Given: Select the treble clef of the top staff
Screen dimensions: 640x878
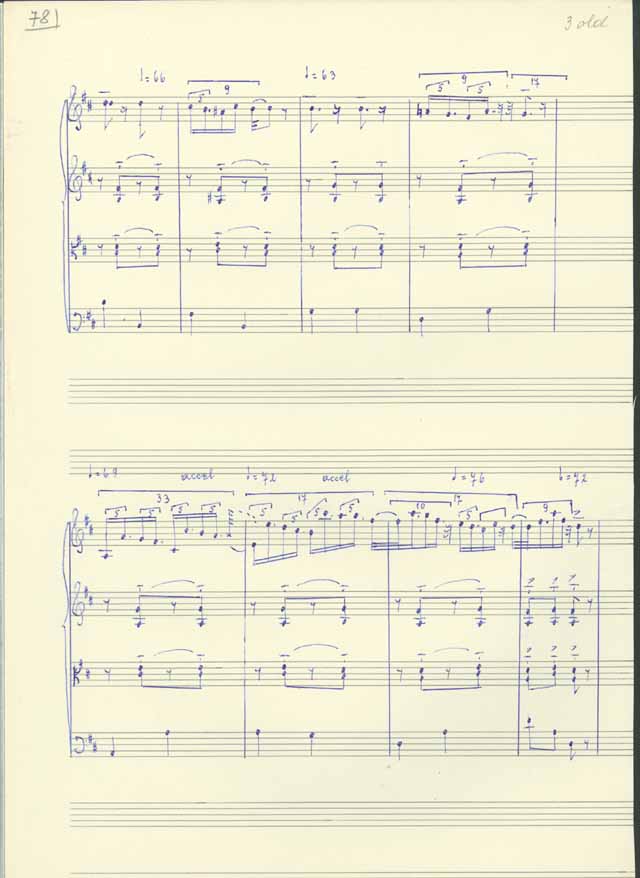Looking at the screenshot, I should (x=73, y=109).
